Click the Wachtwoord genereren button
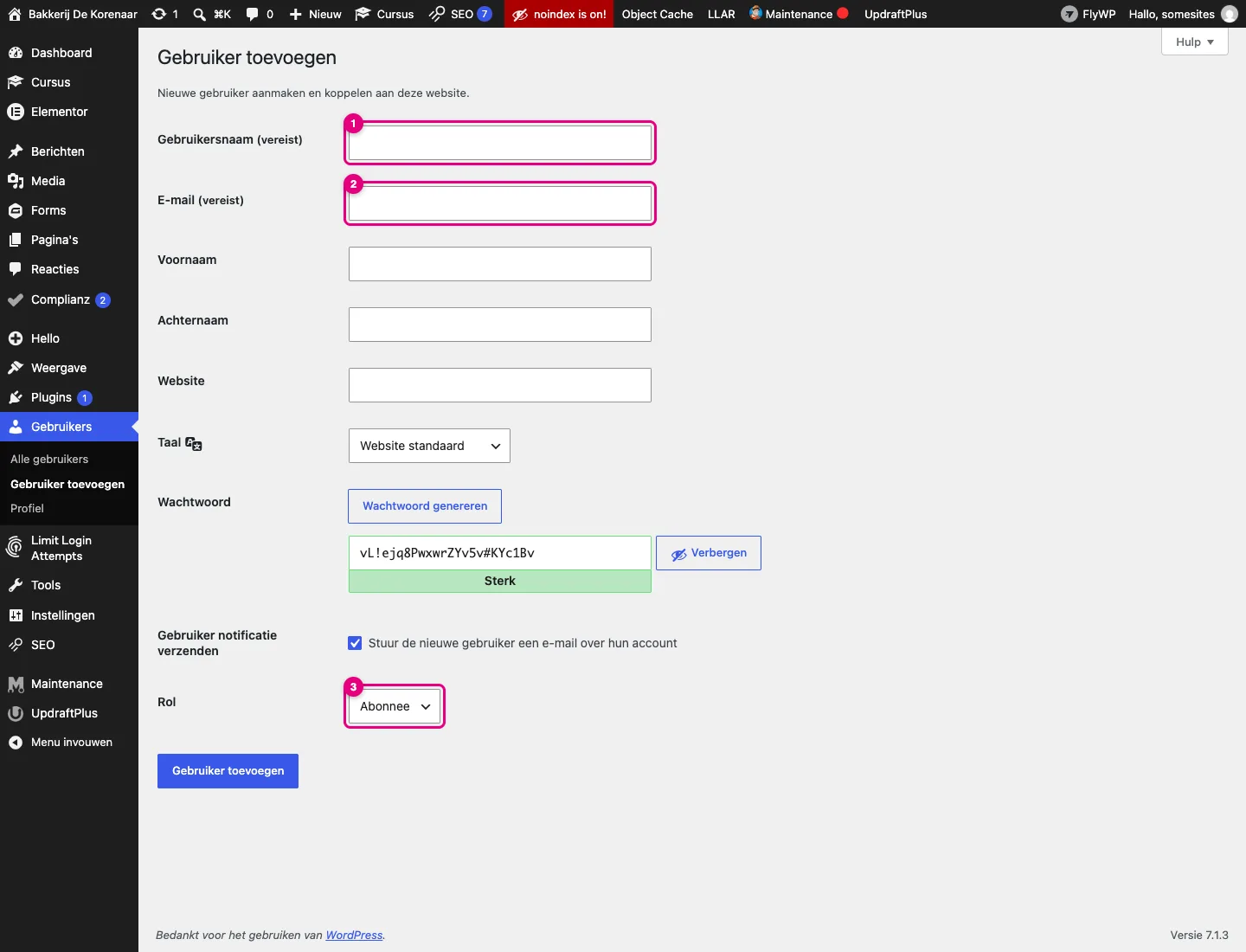 [425, 506]
